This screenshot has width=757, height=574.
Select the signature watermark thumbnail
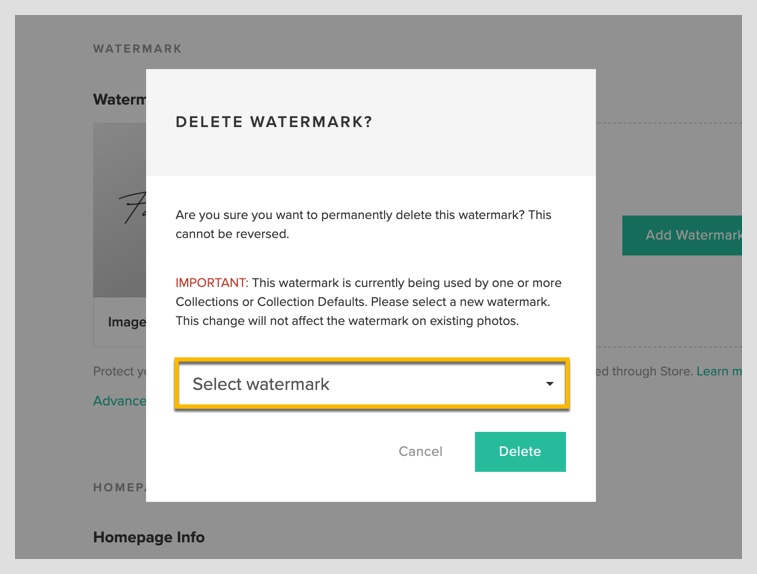pos(119,210)
